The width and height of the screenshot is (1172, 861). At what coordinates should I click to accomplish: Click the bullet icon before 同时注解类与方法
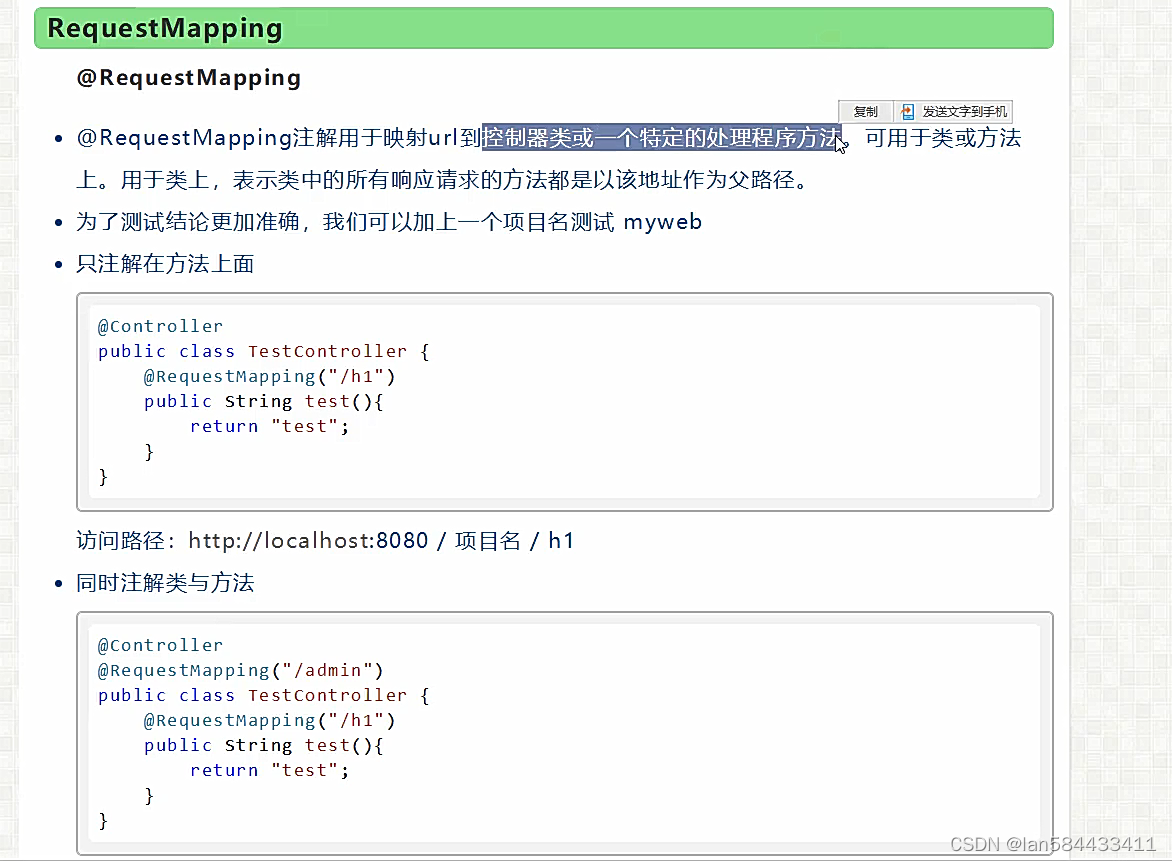(x=60, y=583)
